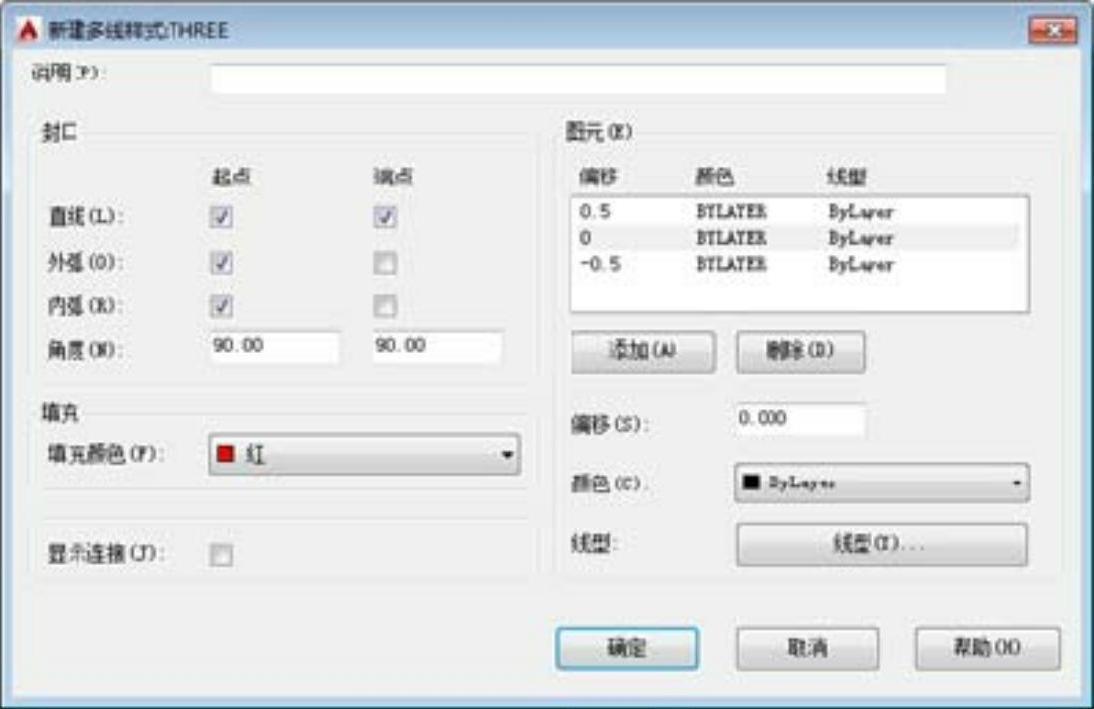Click the black ByLayer color swatch

[751, 482]
